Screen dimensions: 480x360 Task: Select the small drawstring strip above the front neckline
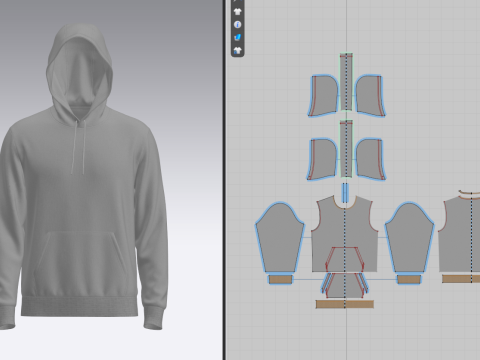coord(345,192)
